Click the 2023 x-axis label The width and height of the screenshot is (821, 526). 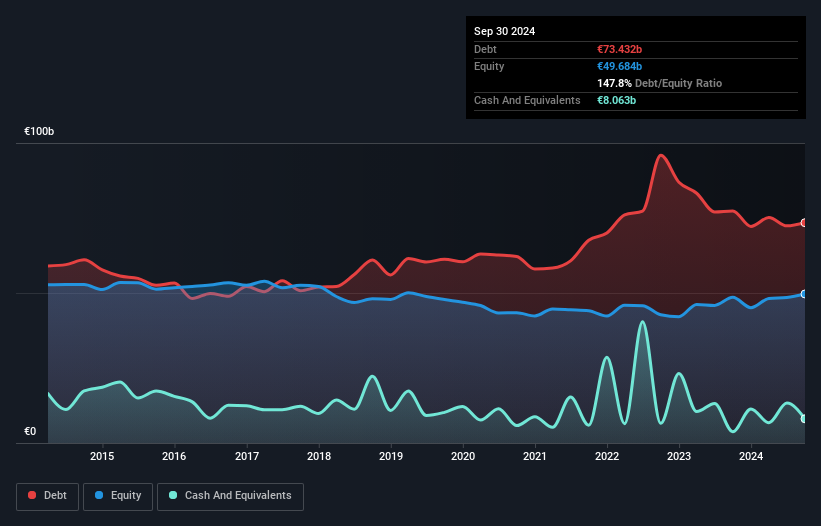point(679,456)
